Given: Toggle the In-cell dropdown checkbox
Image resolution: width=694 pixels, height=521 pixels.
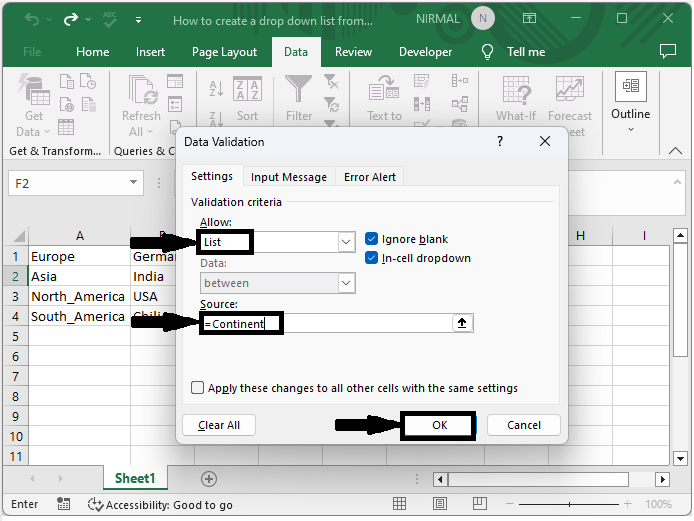Looking at the screenshot, I should pos(371,258).
